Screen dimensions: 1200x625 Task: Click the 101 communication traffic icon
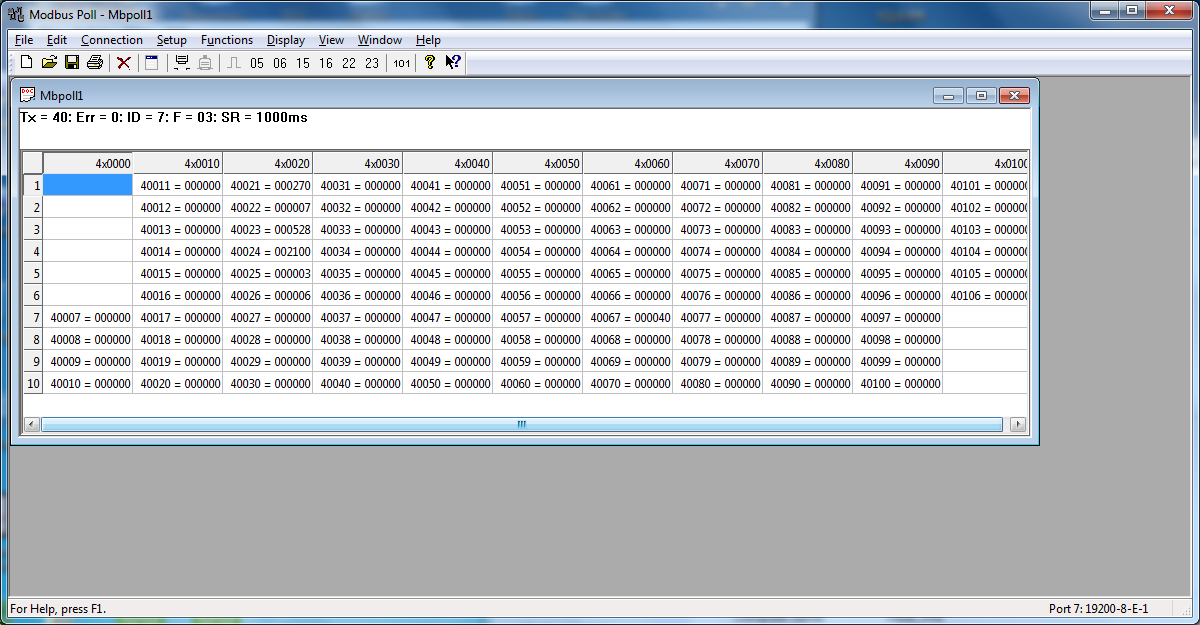[401, 63]
